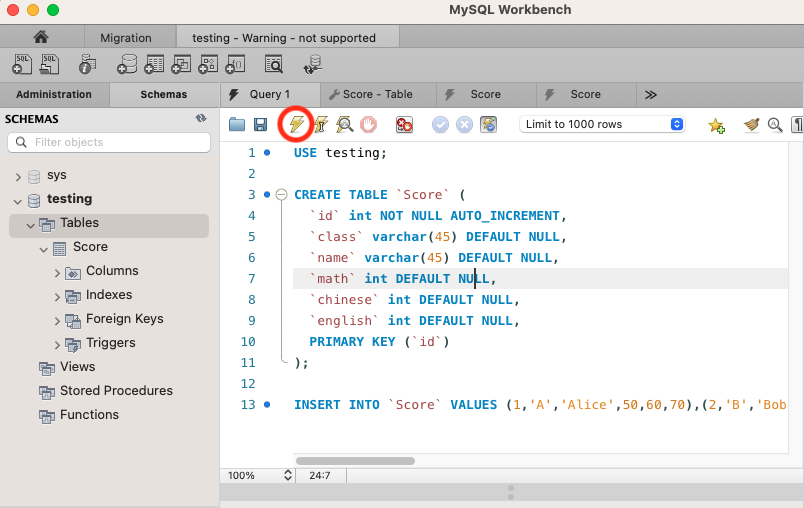Go to the Home screen tab

[x=41, y=37]
